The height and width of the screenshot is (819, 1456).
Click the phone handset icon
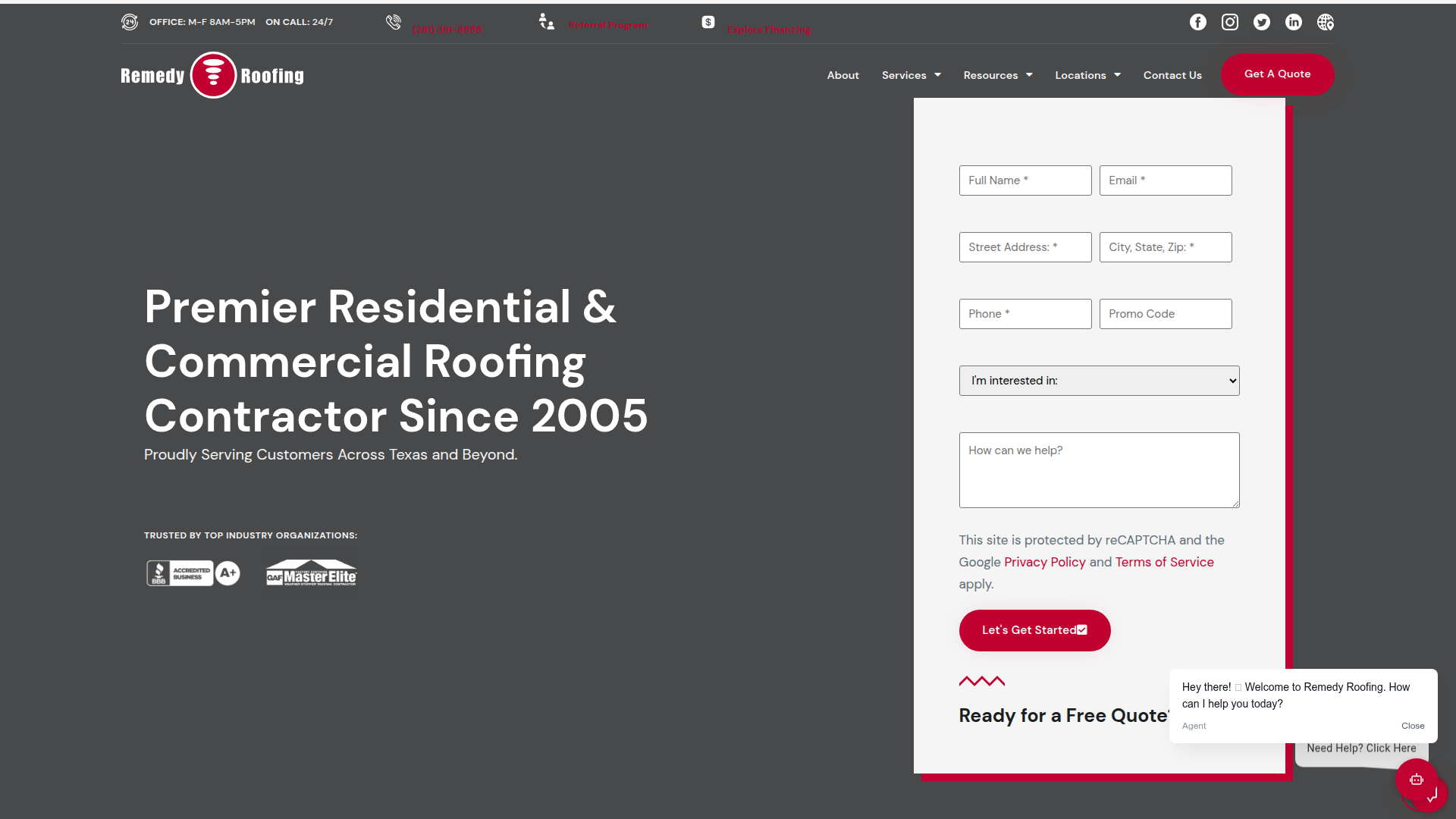[394, 22]
